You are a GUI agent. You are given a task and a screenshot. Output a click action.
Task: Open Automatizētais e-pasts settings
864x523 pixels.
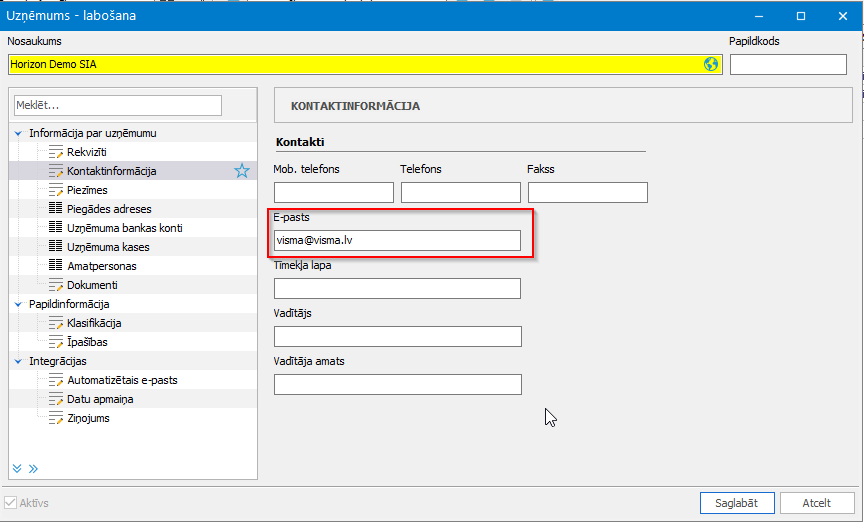[122, 380]
